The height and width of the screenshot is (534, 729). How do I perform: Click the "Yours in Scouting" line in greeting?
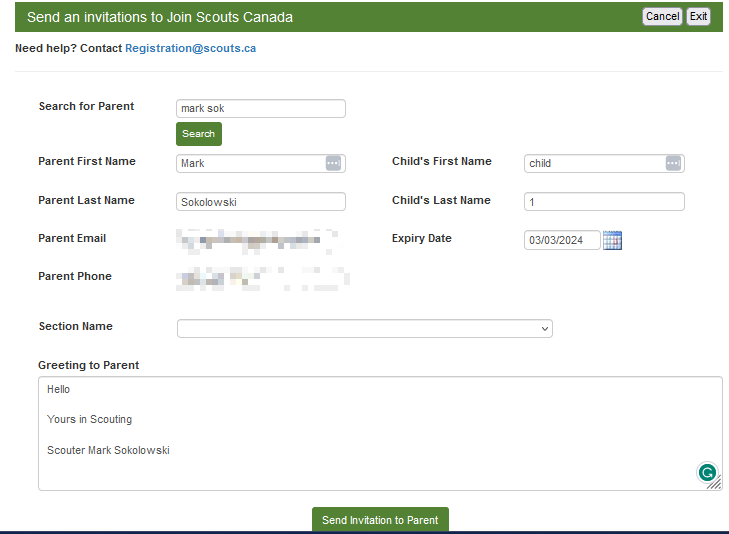(89, 419)
